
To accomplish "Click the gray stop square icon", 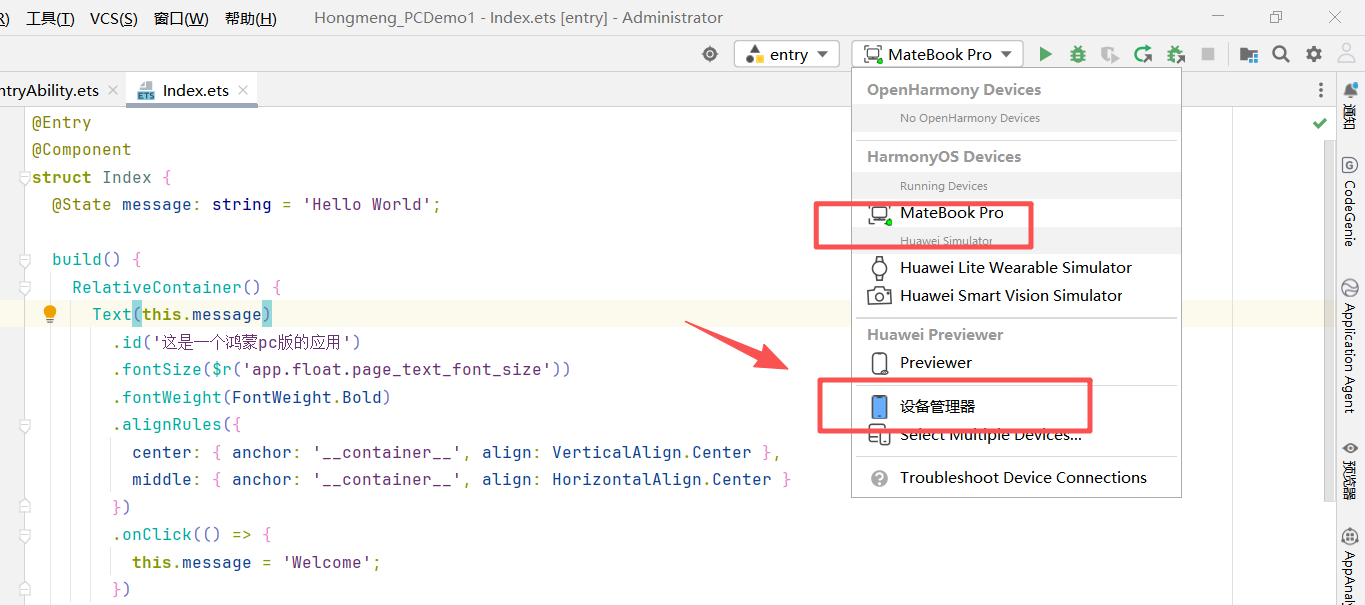I will tap(1208, 54).
